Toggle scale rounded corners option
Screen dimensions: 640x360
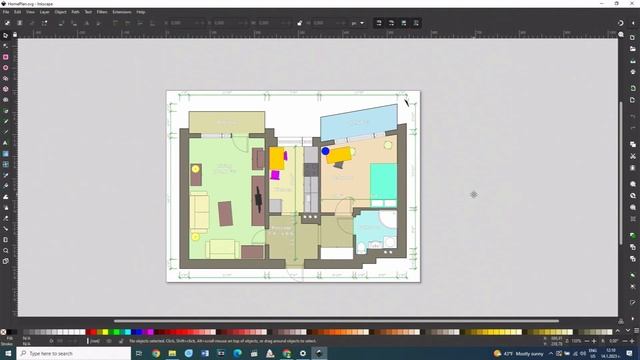click(x=391, y=23)
